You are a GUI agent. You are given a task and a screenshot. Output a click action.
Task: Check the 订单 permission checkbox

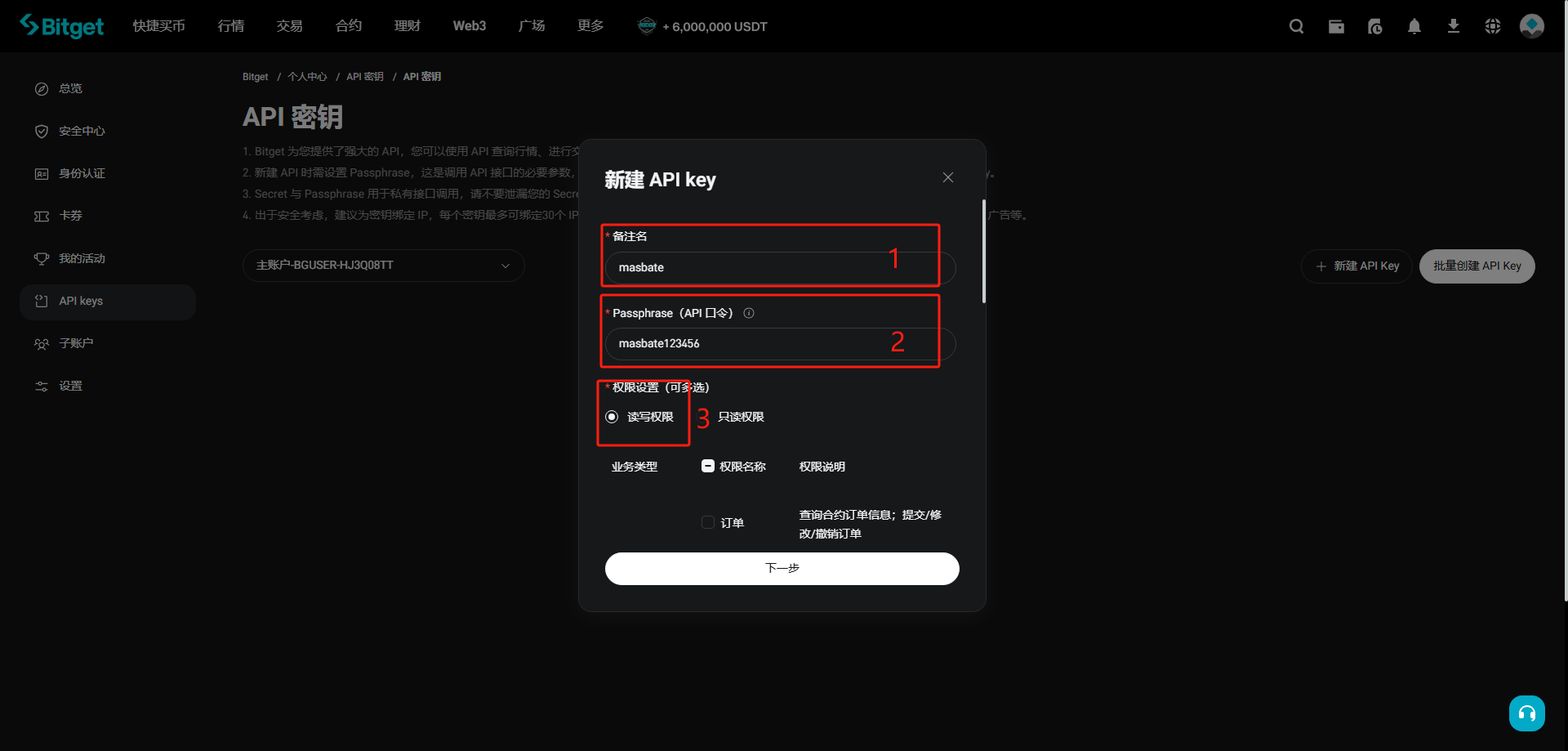(x=708, y=522)
